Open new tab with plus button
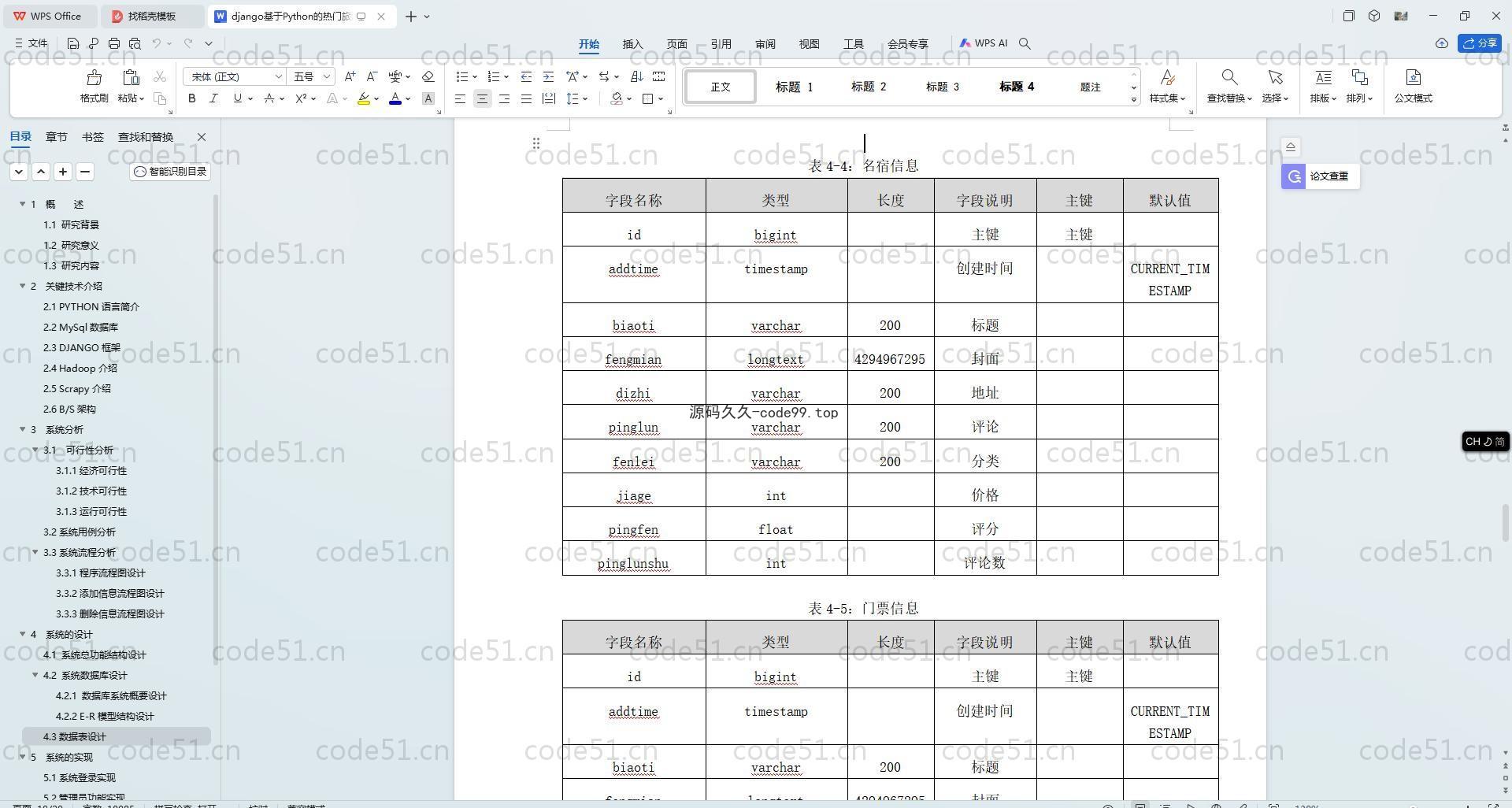The height and width of the screenshot is (808, 1512). tap(410, 16)
